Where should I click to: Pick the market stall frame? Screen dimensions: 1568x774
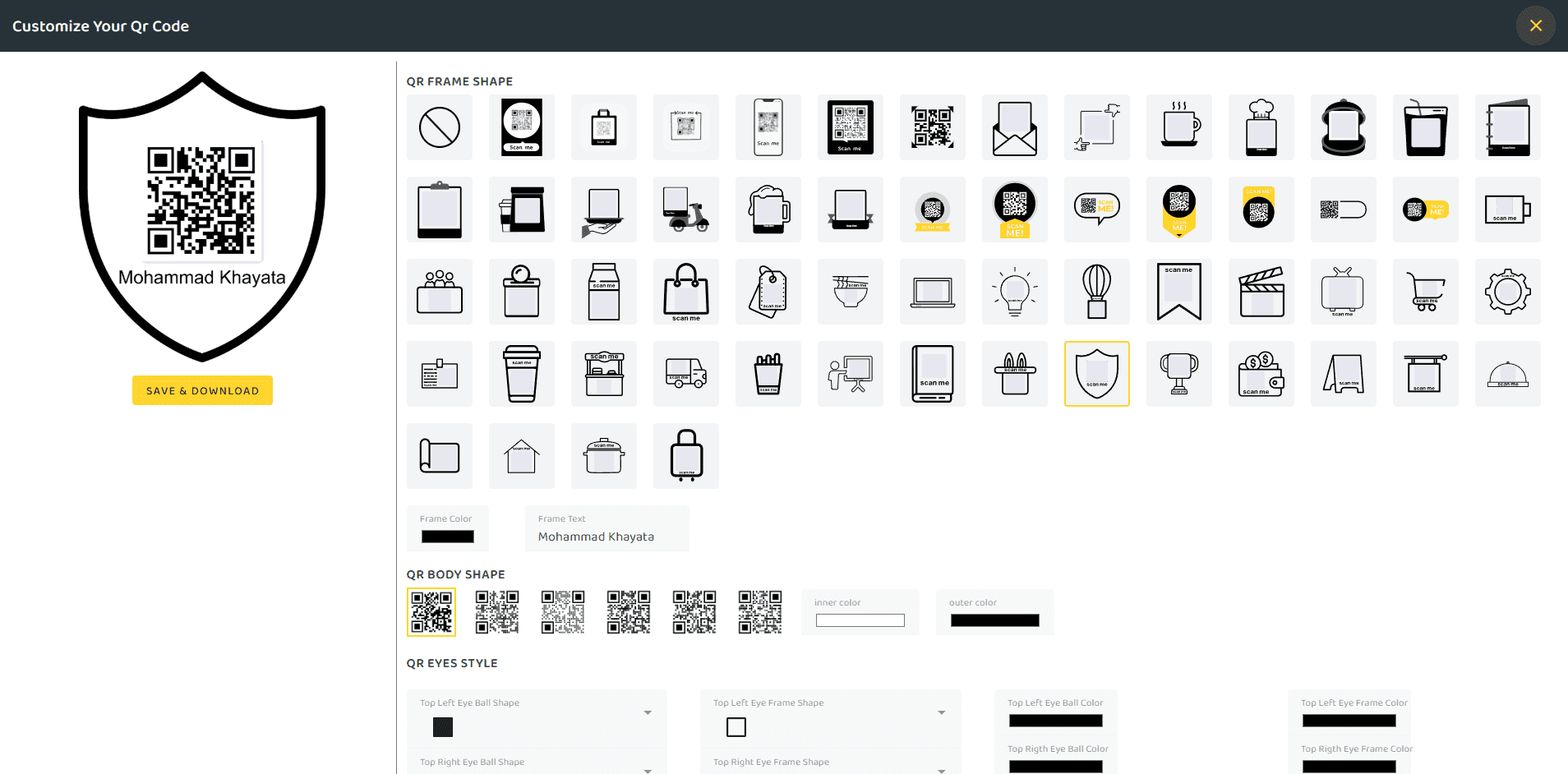click(604, 374)
